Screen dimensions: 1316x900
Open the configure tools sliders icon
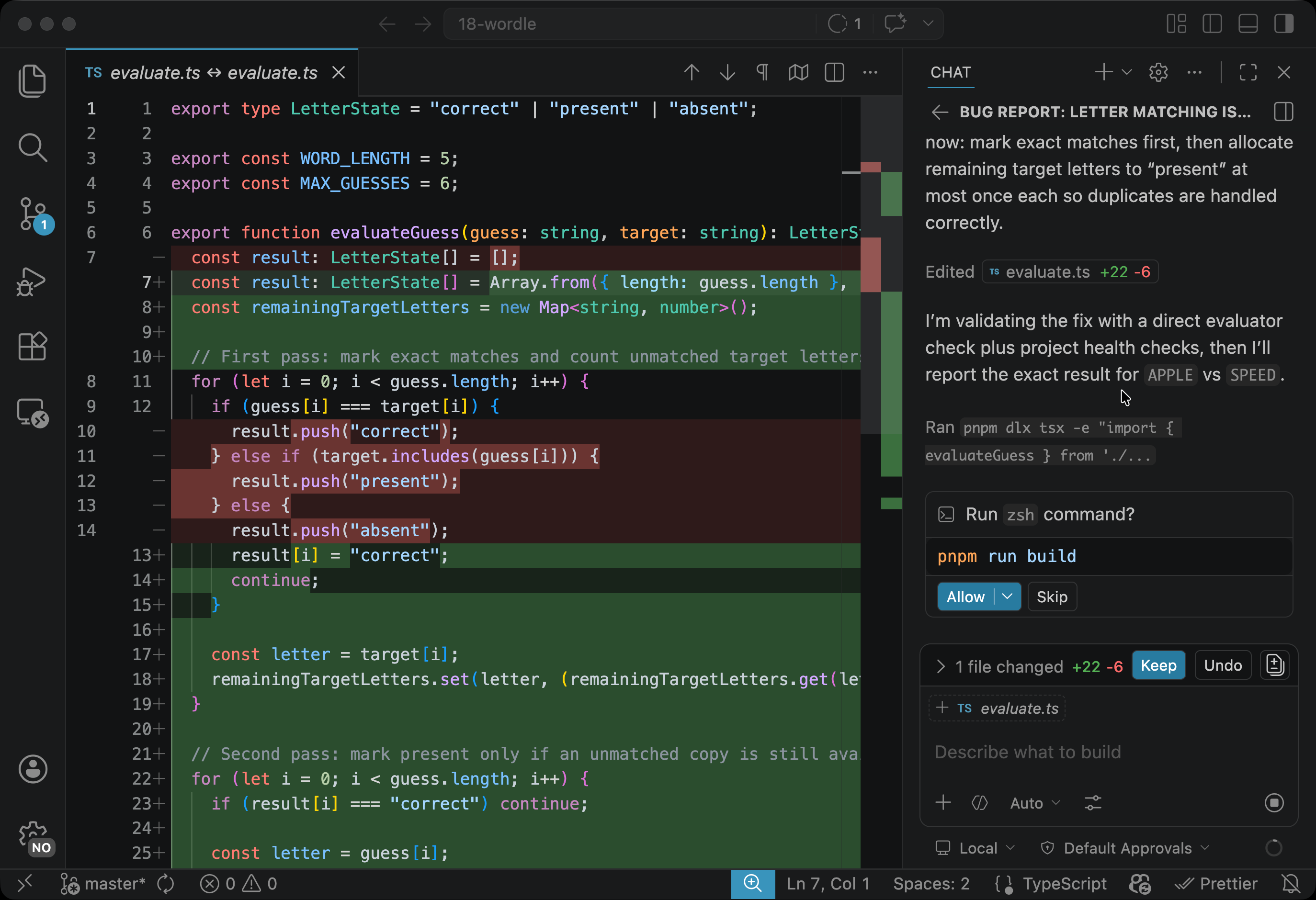1093,803
